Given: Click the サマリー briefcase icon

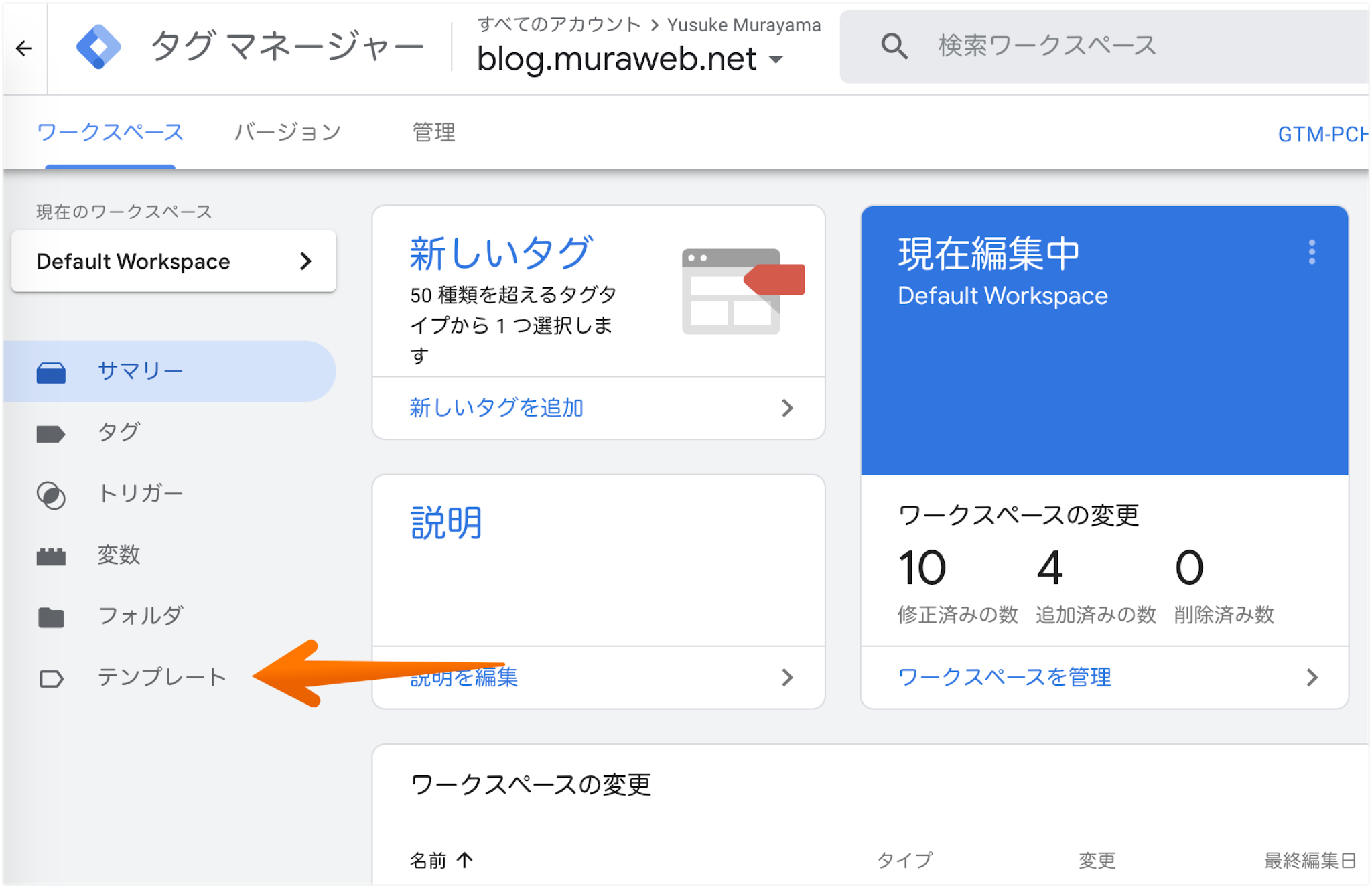Looking at the screenshot, I should point(51,372).
